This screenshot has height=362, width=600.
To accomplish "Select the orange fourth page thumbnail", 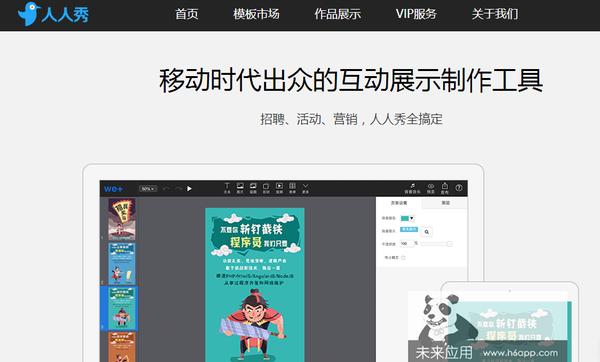I will pos(122,347).
